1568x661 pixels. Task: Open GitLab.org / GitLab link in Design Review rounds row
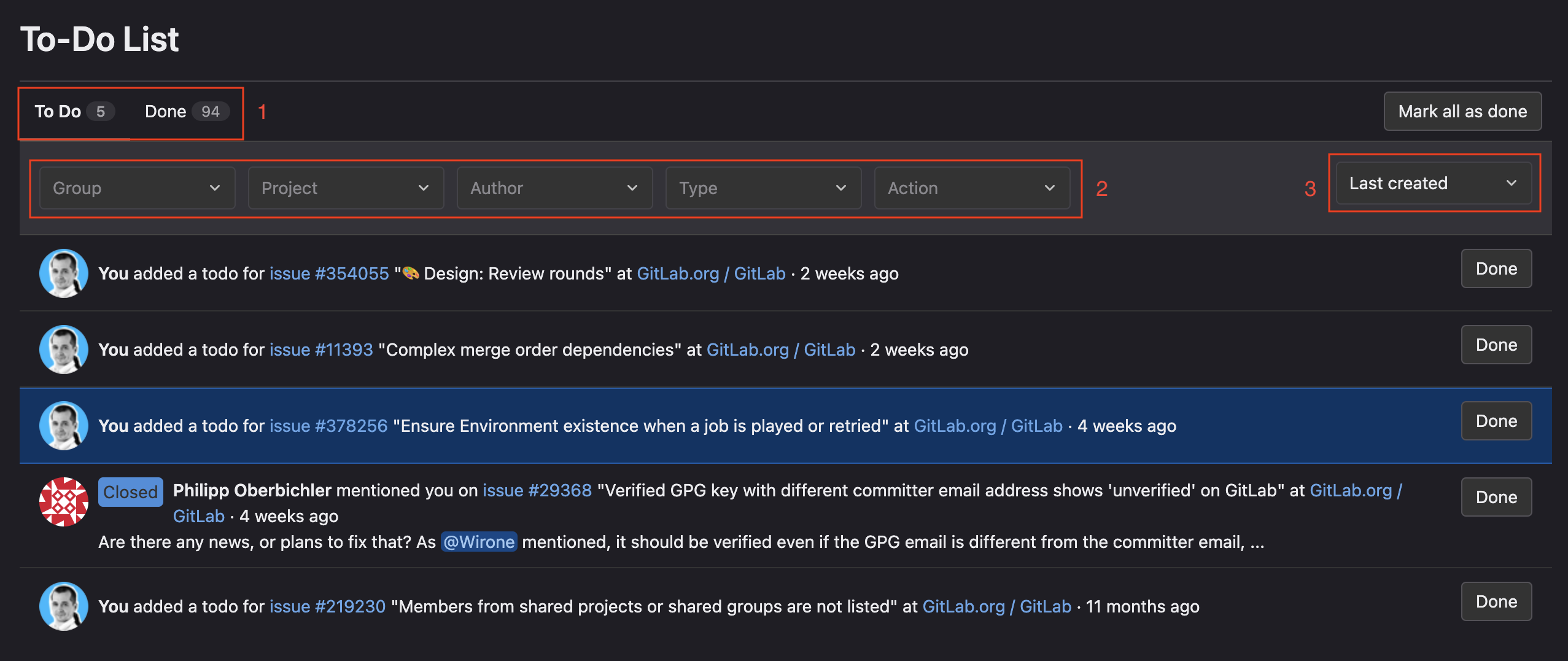(x=711, y=273)
